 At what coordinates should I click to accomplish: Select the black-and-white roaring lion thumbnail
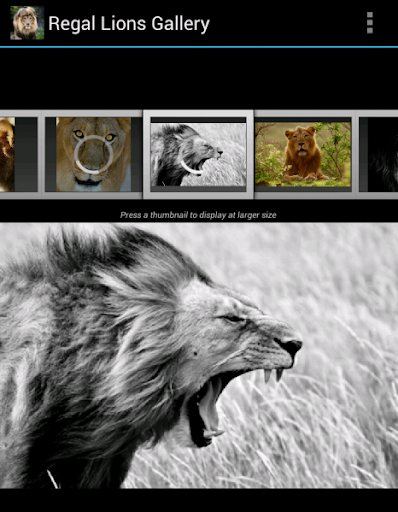pos(198,154)
